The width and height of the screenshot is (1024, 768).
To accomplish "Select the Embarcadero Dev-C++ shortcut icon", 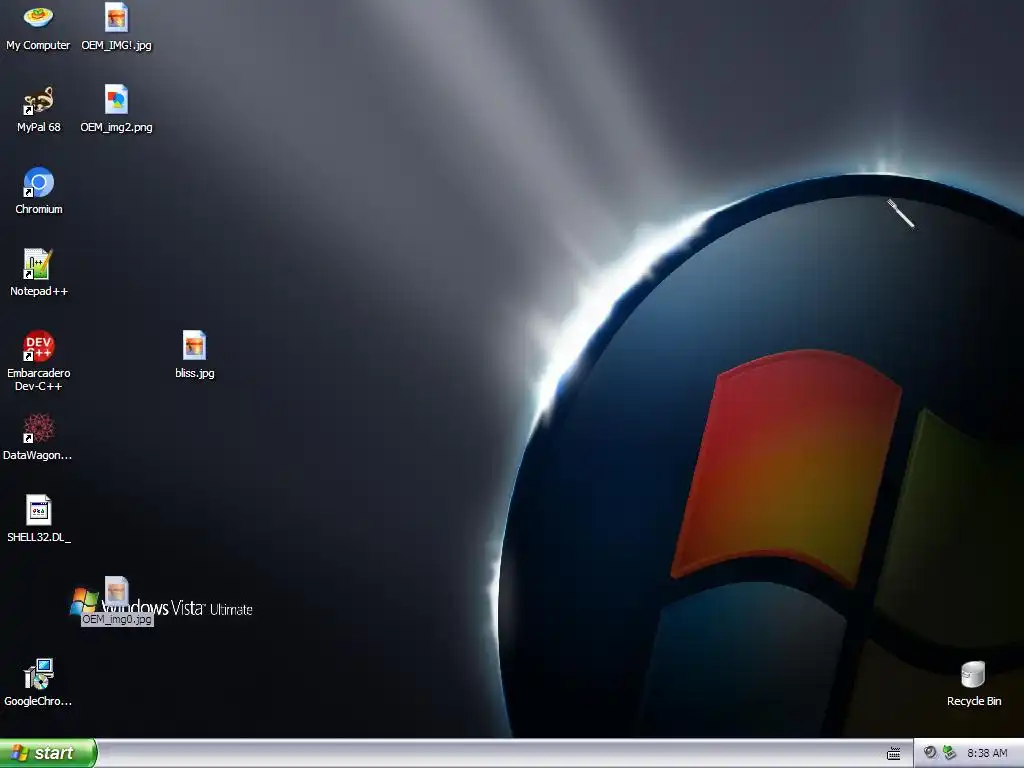I will coord(39,346).
